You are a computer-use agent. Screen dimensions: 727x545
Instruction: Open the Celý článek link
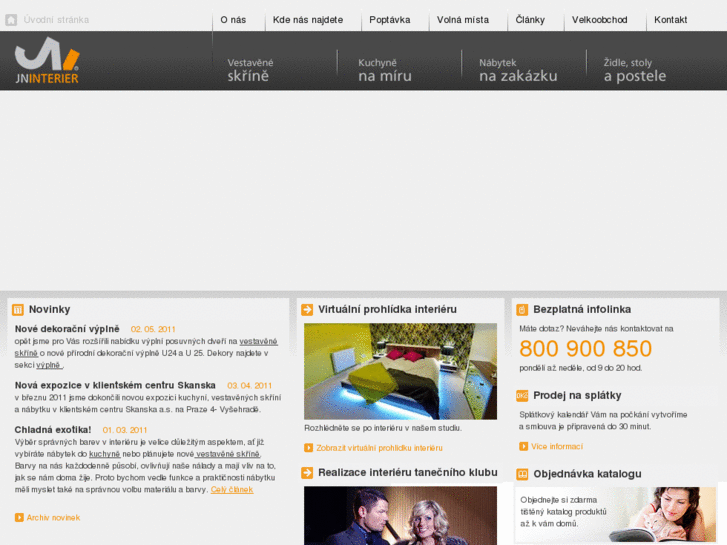(x=232, y=489)
